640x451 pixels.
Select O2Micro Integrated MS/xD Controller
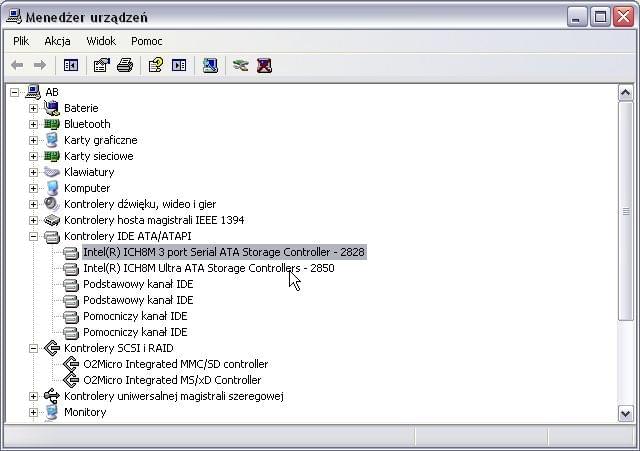172,380
